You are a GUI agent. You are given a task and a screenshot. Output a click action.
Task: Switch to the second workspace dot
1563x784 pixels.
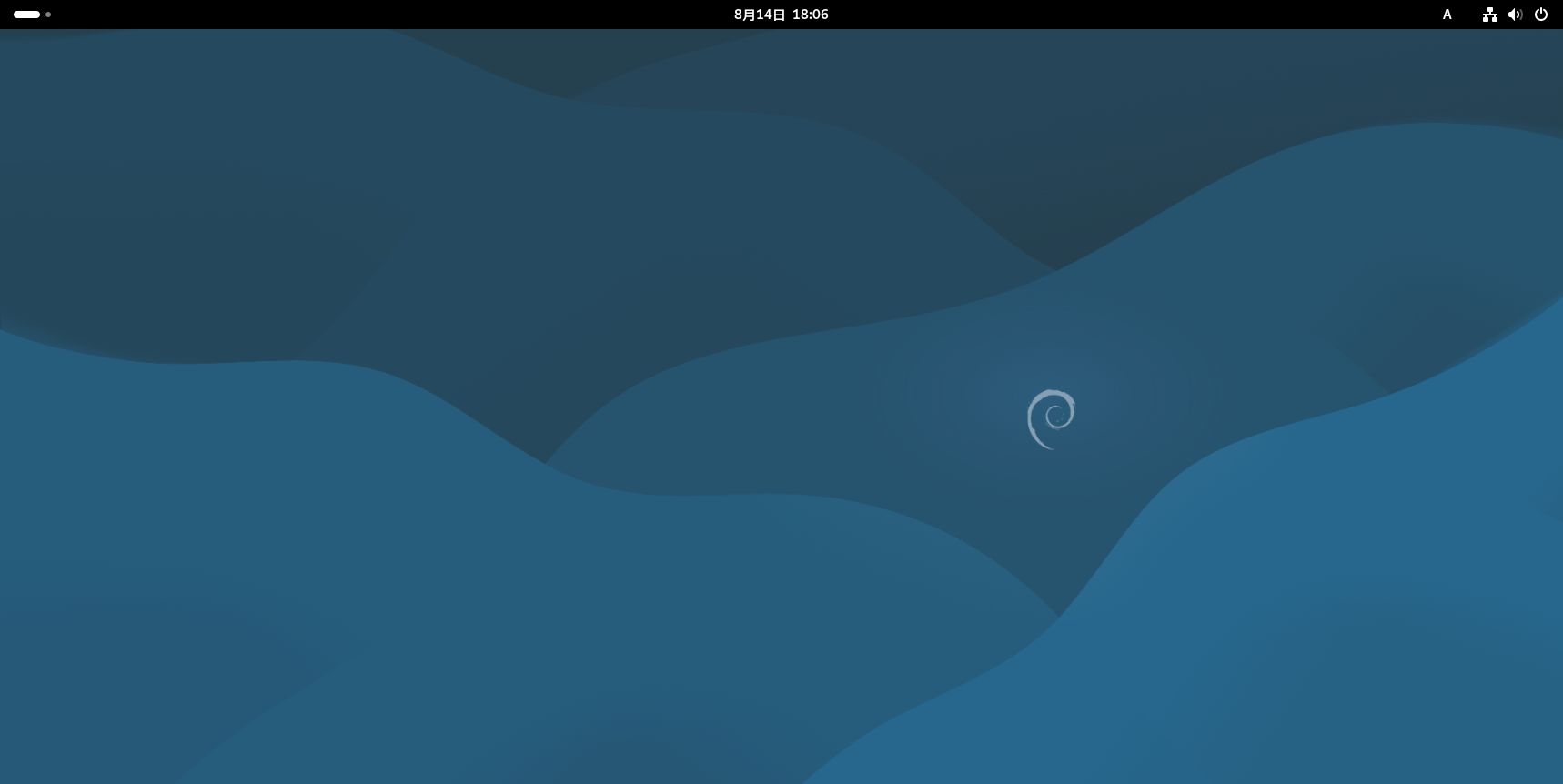[48, 15]
